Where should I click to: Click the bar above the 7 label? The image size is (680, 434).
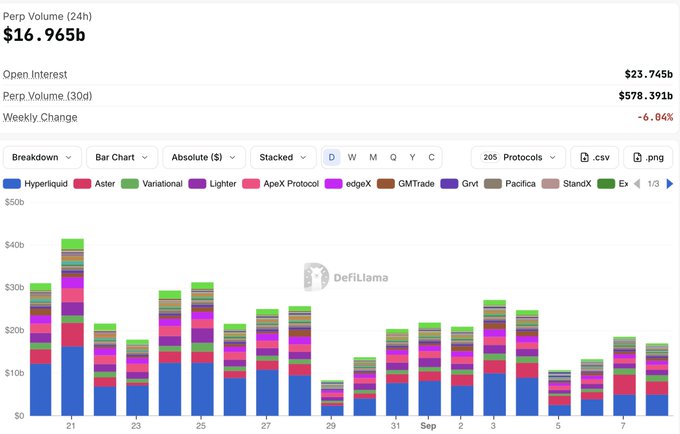(624, 376)
